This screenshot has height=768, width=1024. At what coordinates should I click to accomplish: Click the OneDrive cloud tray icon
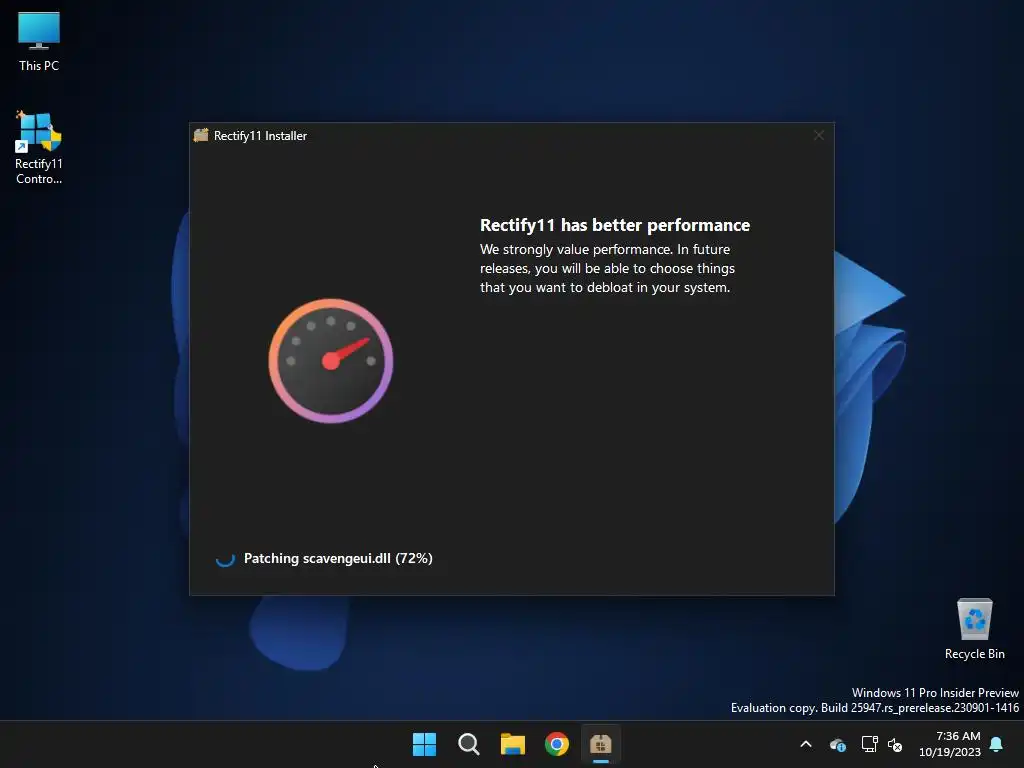coord(837,744)
